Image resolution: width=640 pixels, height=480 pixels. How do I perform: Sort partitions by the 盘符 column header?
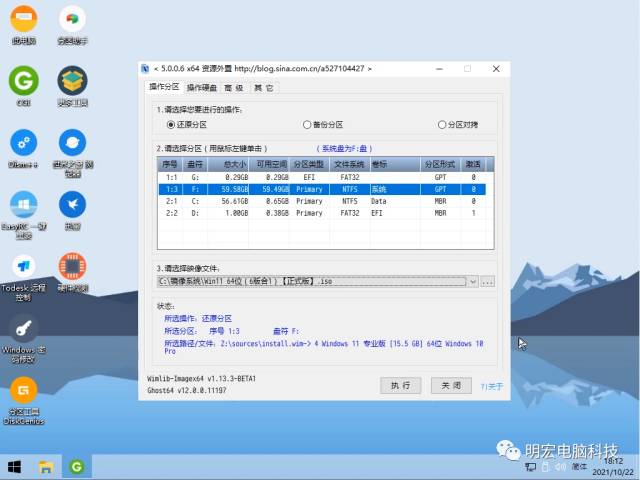tap(195, 164)
